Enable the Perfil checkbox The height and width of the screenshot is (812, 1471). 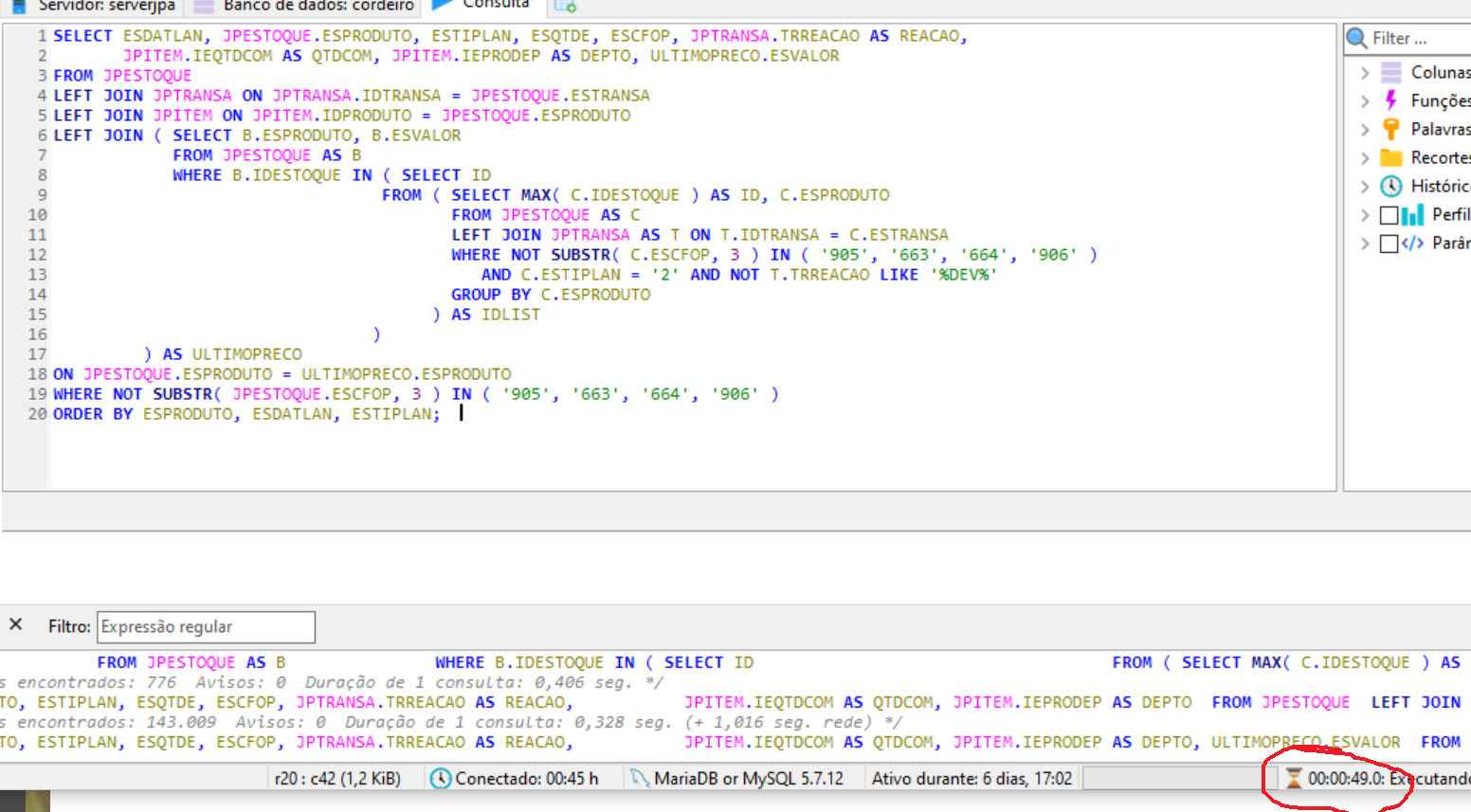[1389, 215]
